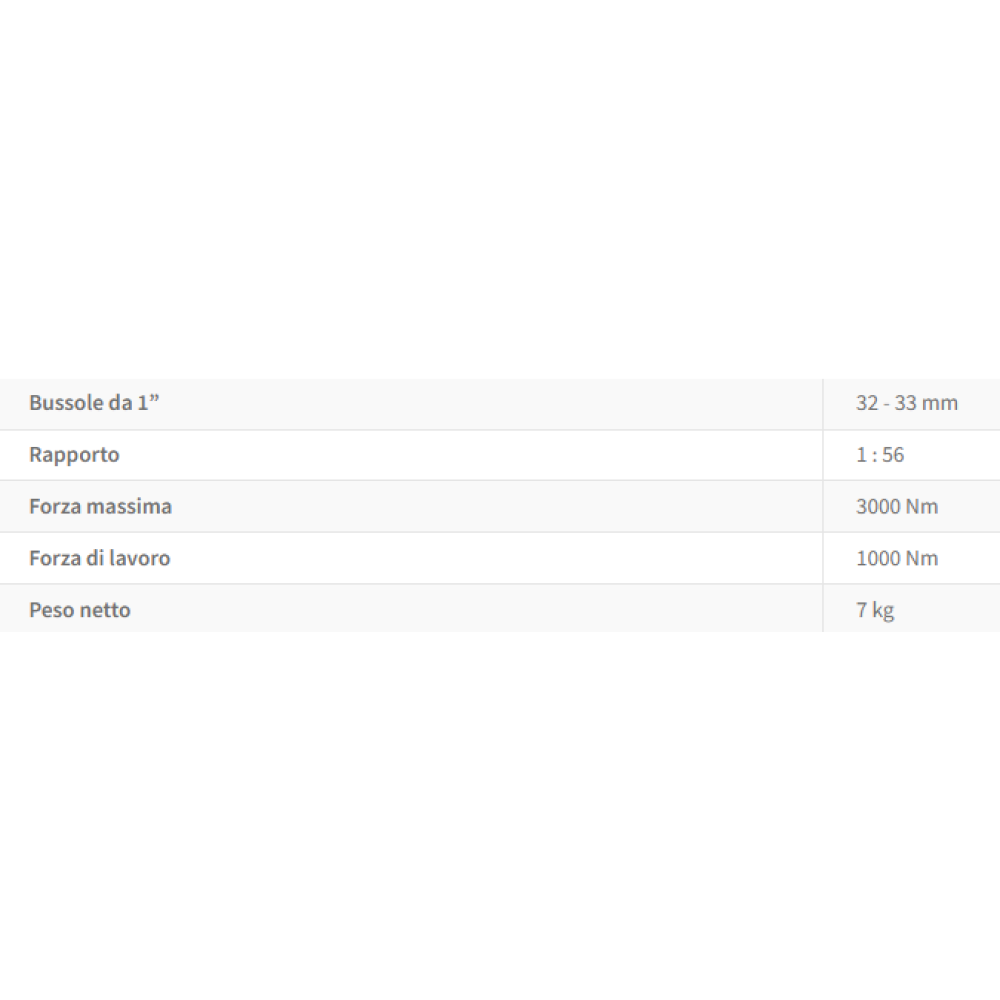
Task: Select the "32 - 33 mm" value cell
Action: (x=906, y=403)
